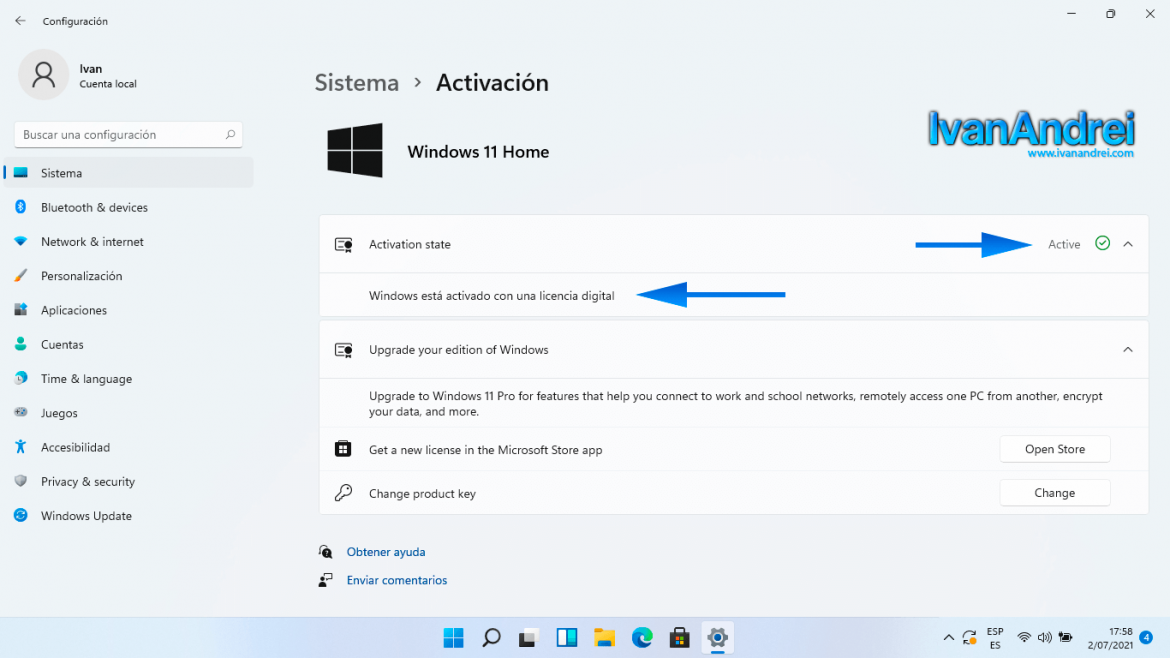Screen dimensions: 1170x658
Task: Collapse the Activation state section
Action: pos(1129,243)
